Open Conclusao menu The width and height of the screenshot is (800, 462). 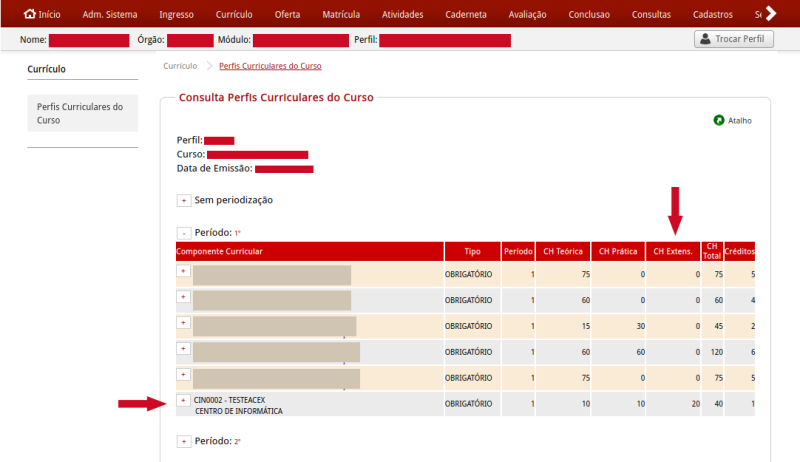point(589,14)
